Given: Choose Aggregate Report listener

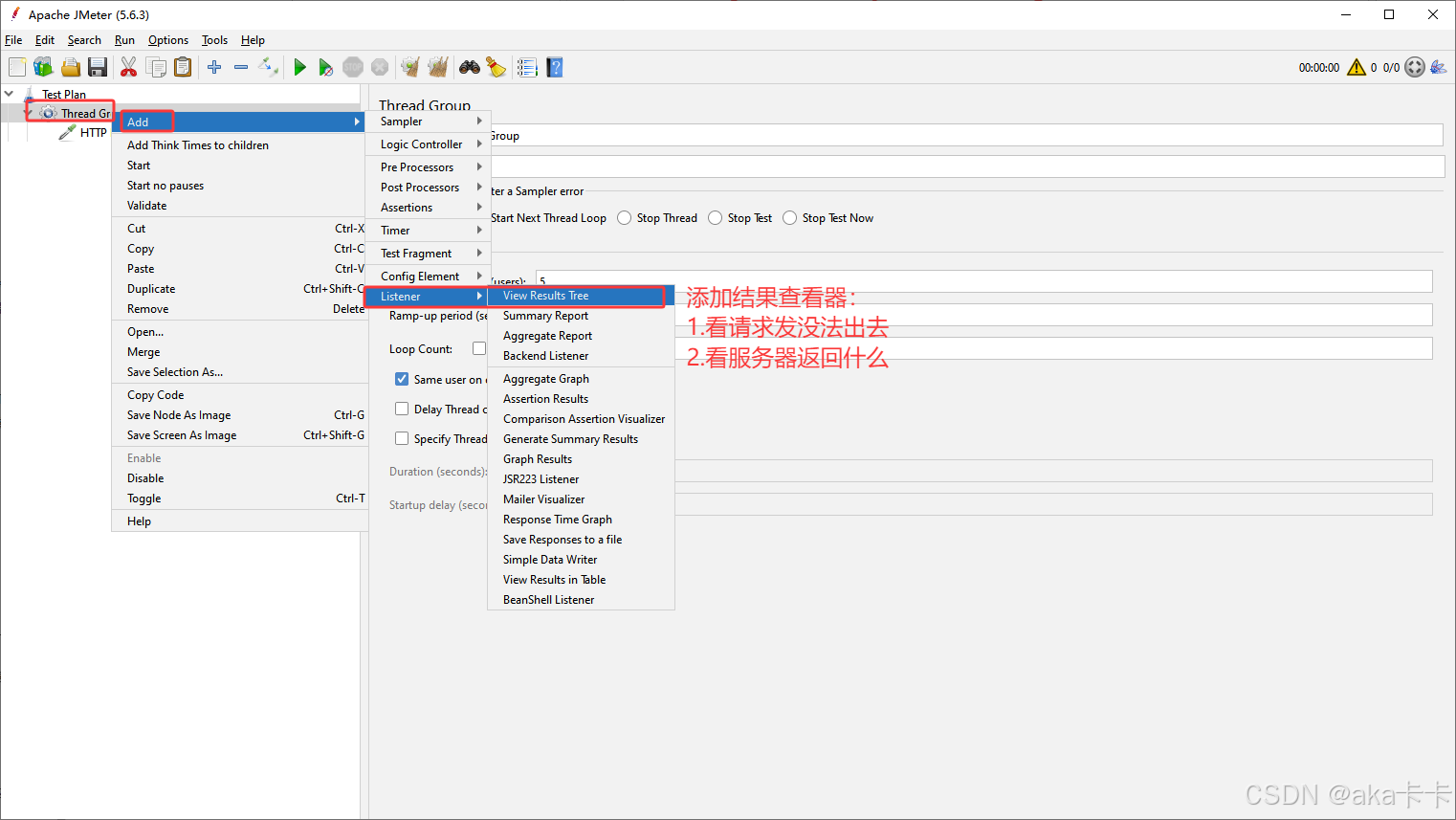Looking at the screenshot, I should click(581, 336).
